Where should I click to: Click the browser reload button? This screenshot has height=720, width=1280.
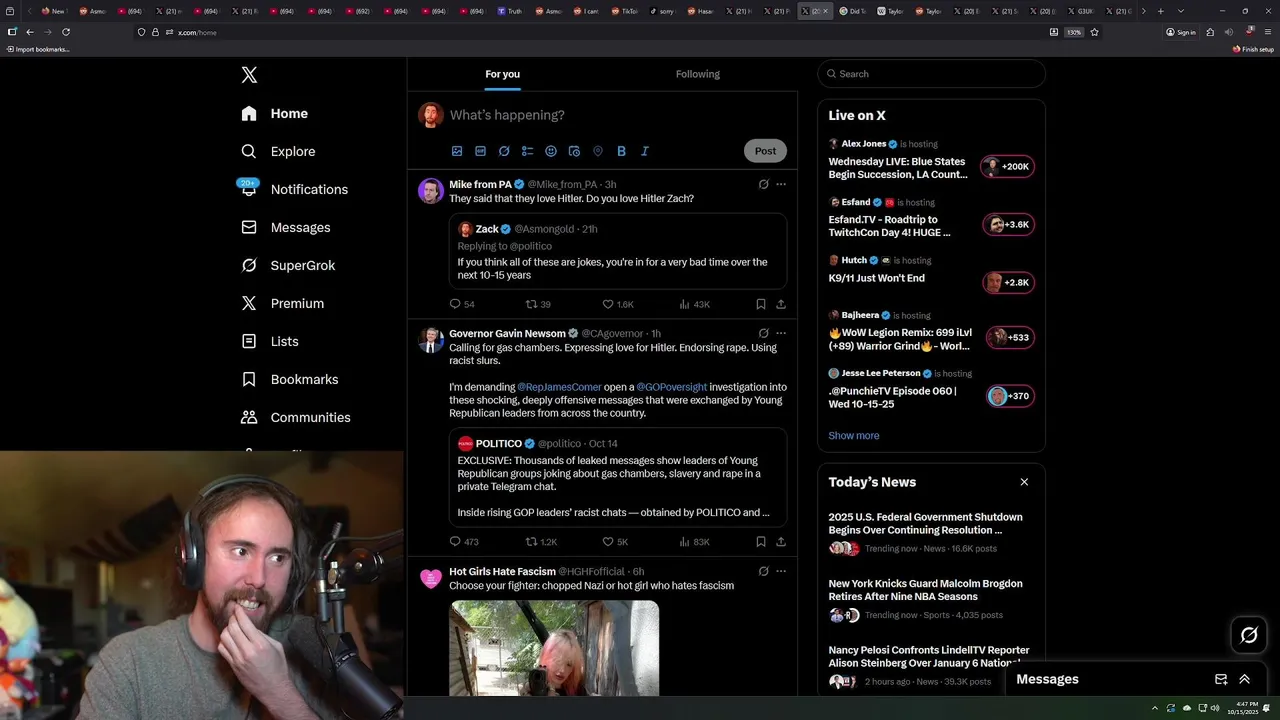point(66,32)
